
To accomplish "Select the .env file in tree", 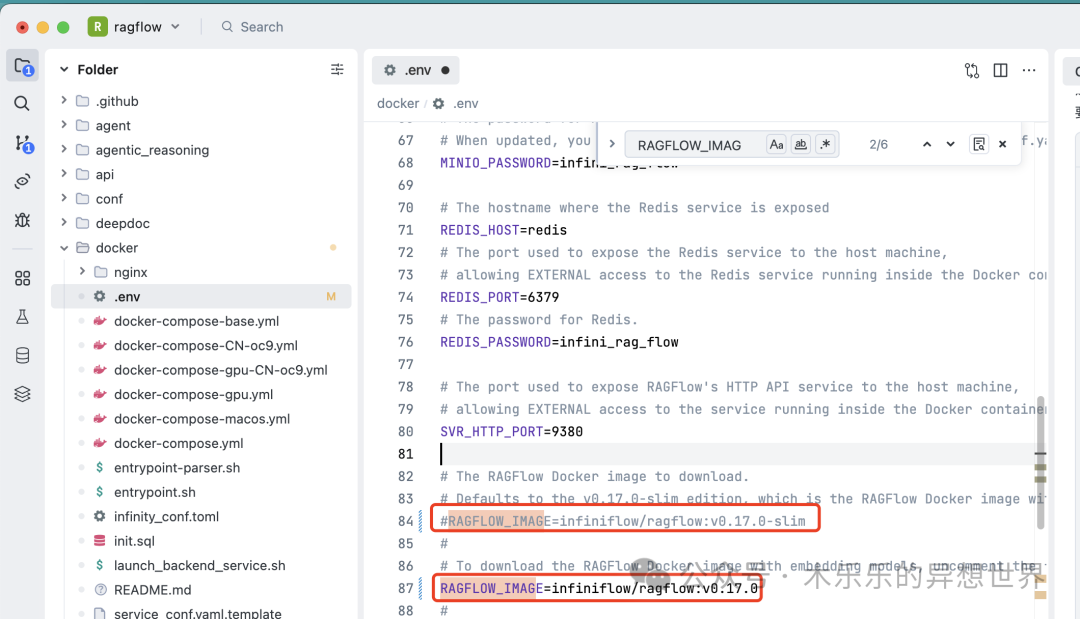I will 201,296.
